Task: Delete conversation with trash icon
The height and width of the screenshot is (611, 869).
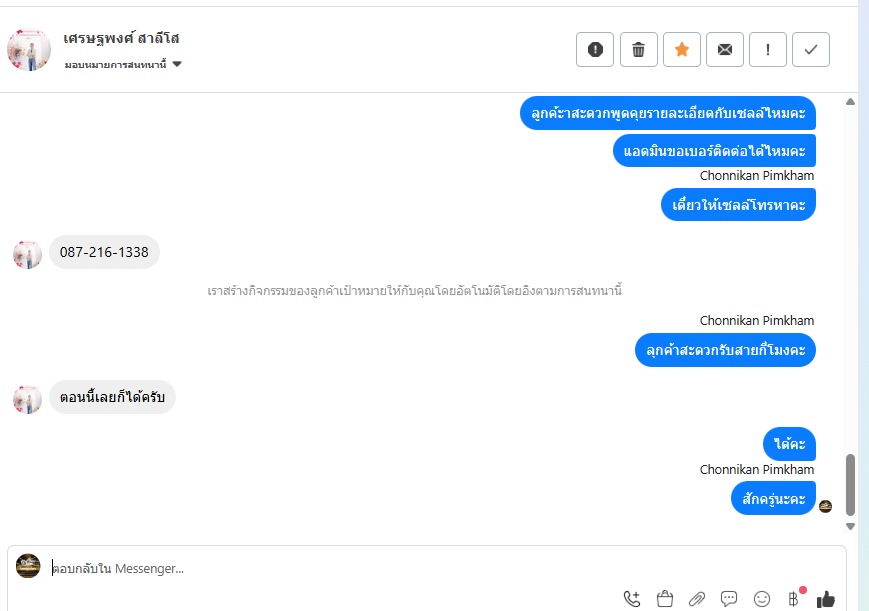Action: (638, 50)
